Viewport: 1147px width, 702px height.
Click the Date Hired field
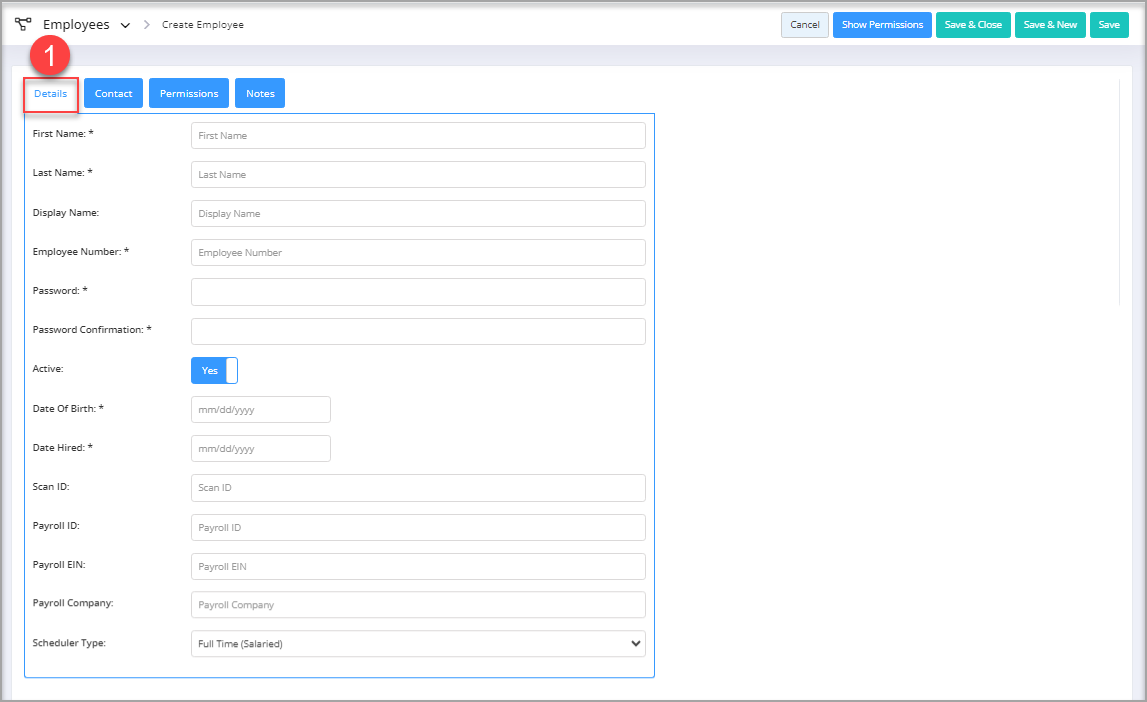261,448
